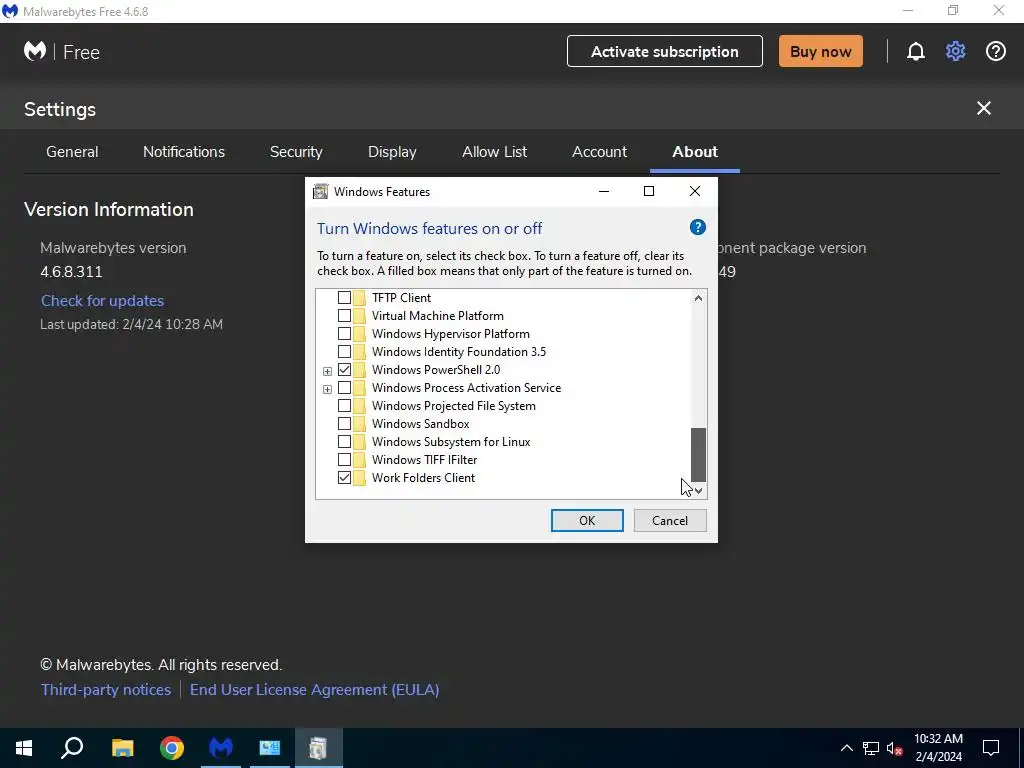Select the Windows Subsystem for Linux label
Viewport: 1024px width, 768px height.
(451, 442)
